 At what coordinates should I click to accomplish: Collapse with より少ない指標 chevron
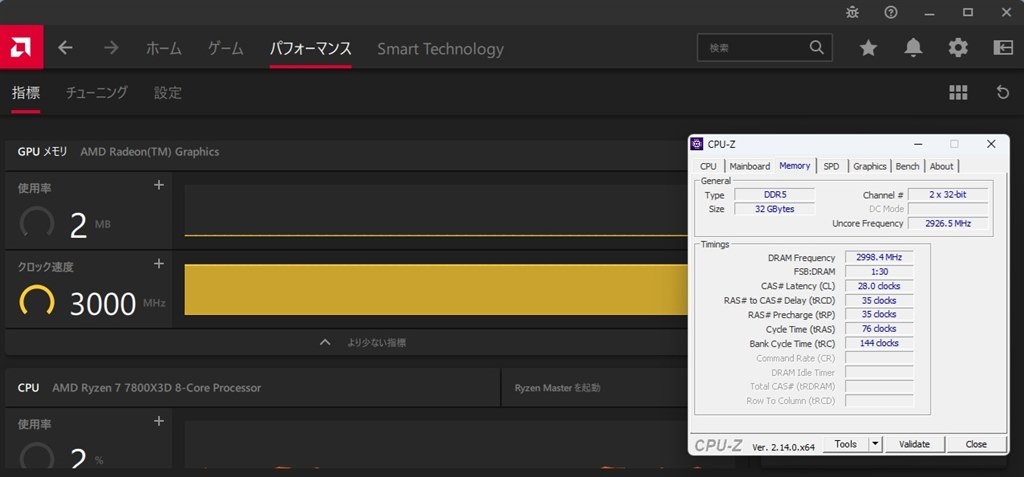325,342
